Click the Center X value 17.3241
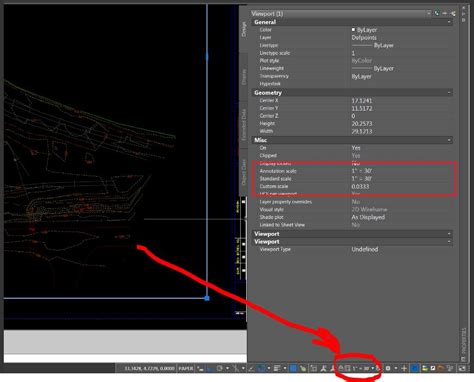The image size is (474, 382). [362, 100]
